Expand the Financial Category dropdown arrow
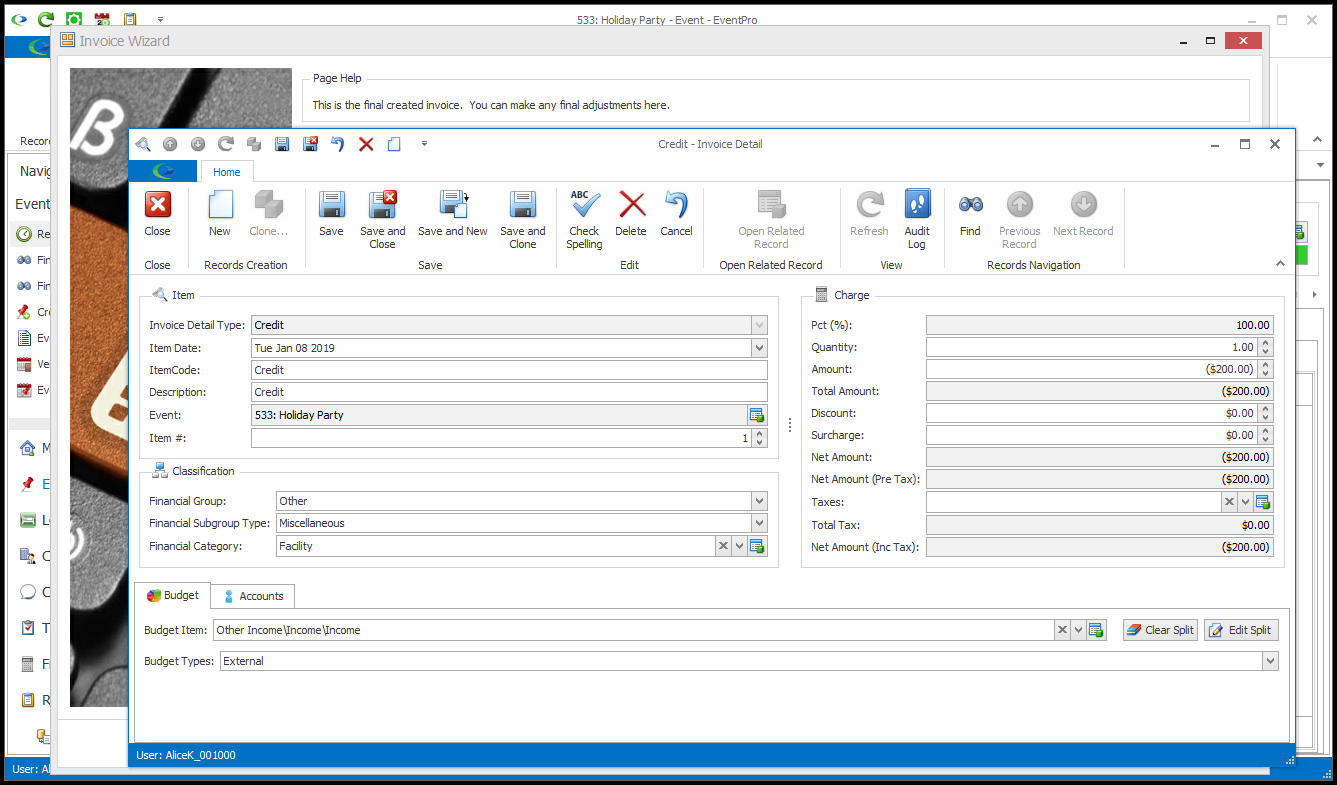The height and width of the screenshot is (785, 1337). point(740,546)
